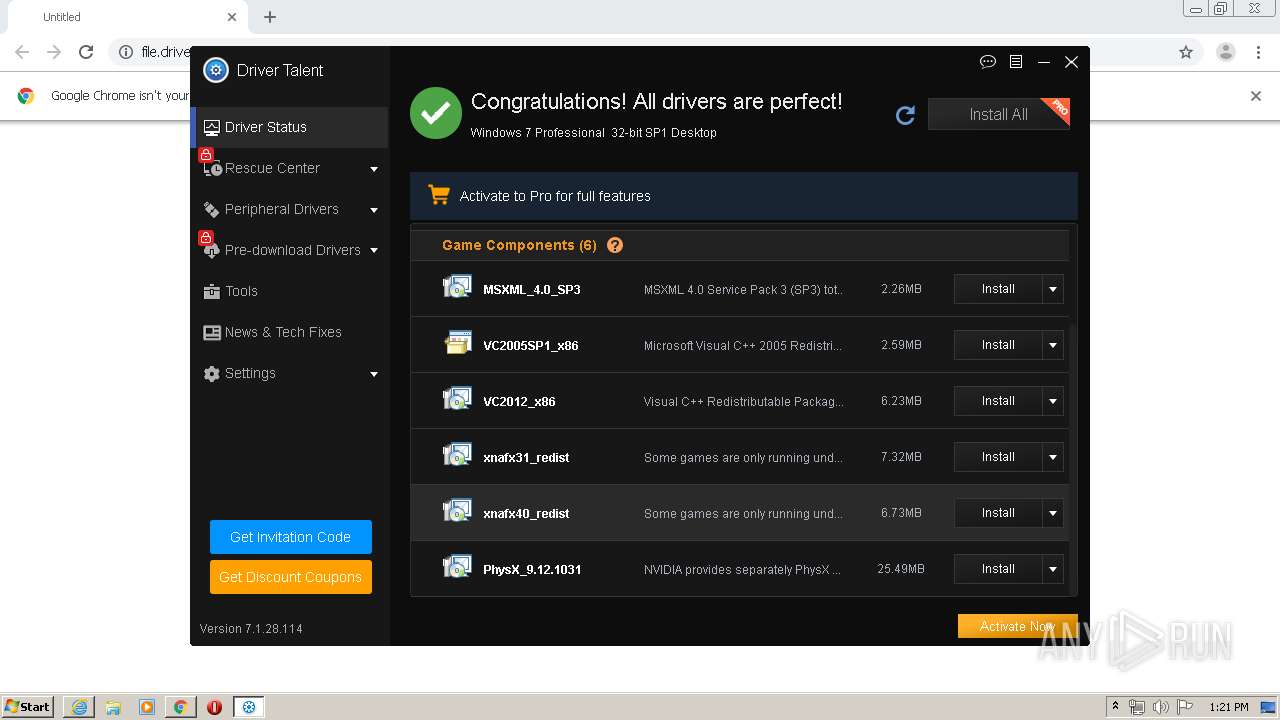Image resolution: width=1280 pixels, height=720 pixels.
Task: Click the refresh rescan icon
Action: coord(906,115)
